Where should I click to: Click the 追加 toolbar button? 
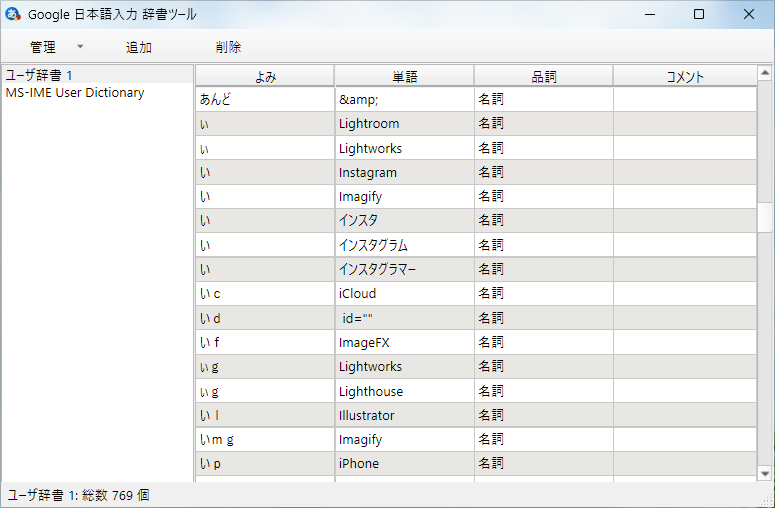(x=139, y=47)
